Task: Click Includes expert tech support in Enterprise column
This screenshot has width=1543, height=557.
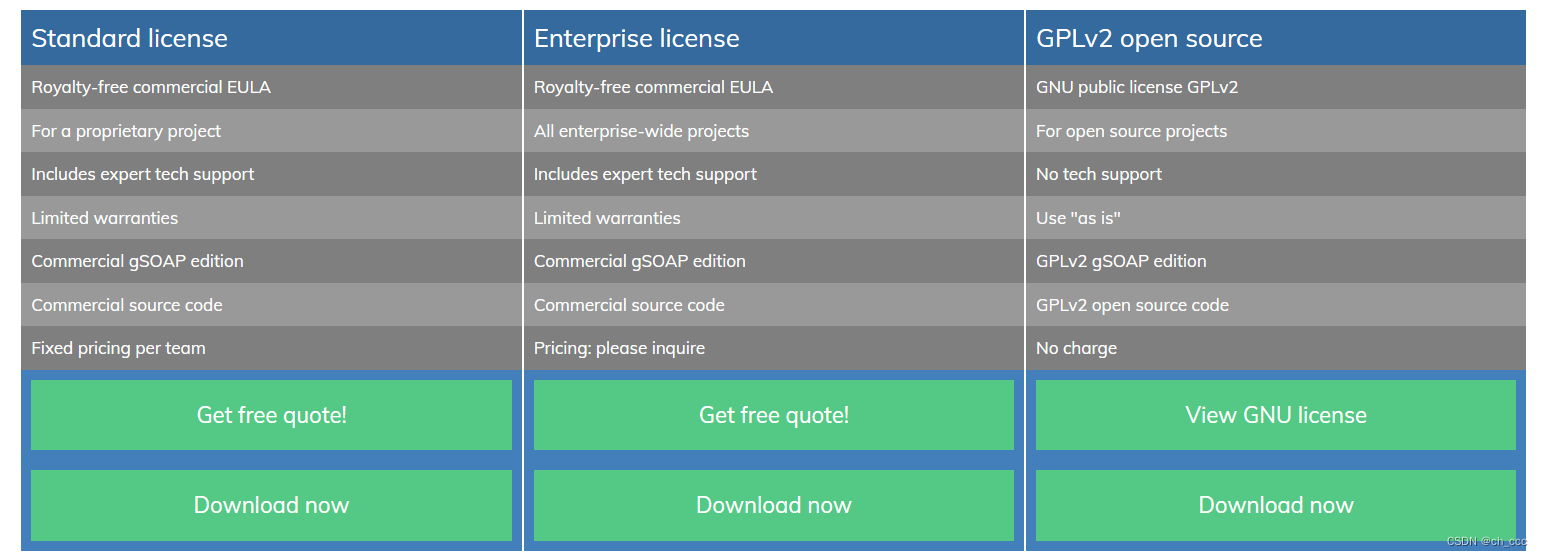Action: [774, 174]
